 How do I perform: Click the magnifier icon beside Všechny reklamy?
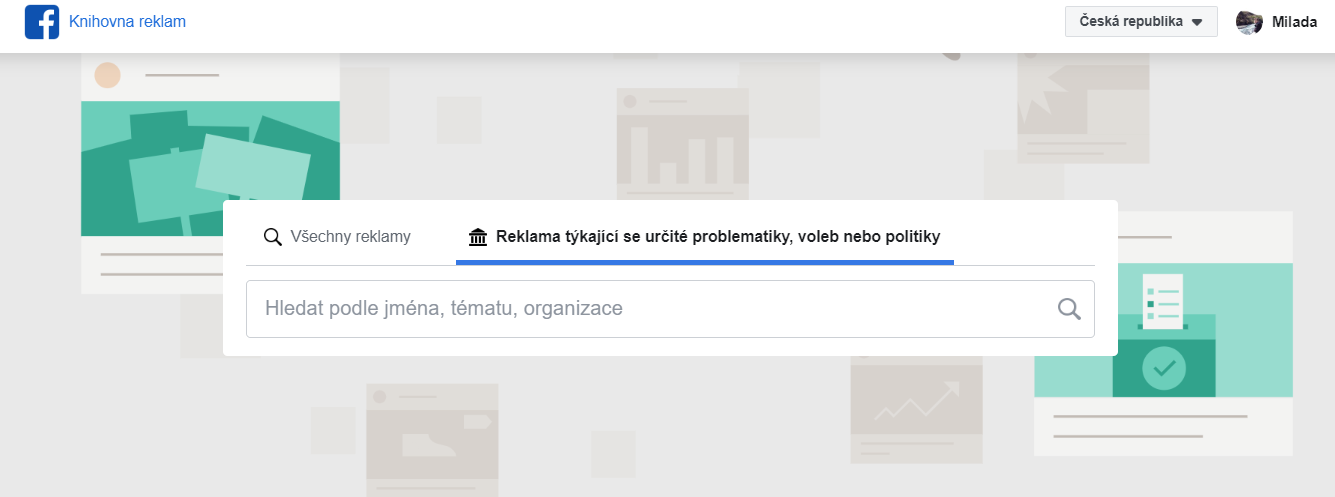click(x=272, y=238)
